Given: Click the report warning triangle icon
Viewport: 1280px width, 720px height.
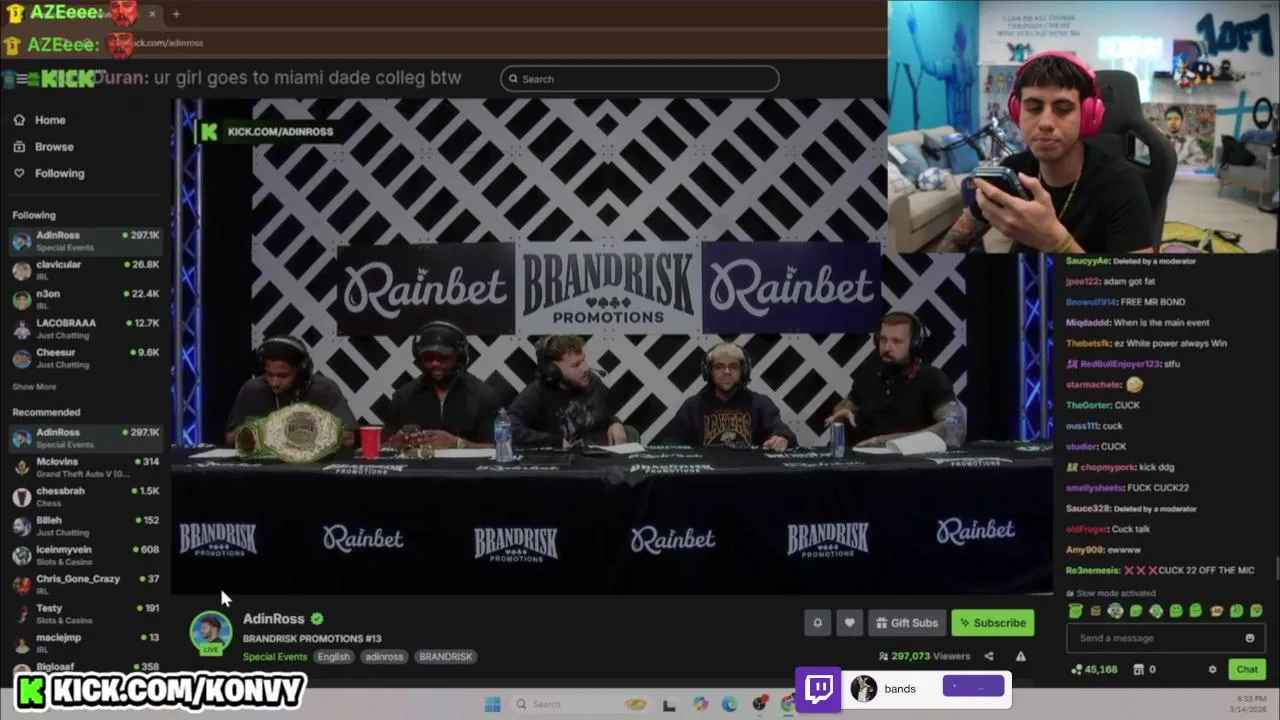Looking at the screenshot, I should pos(1020,656).
